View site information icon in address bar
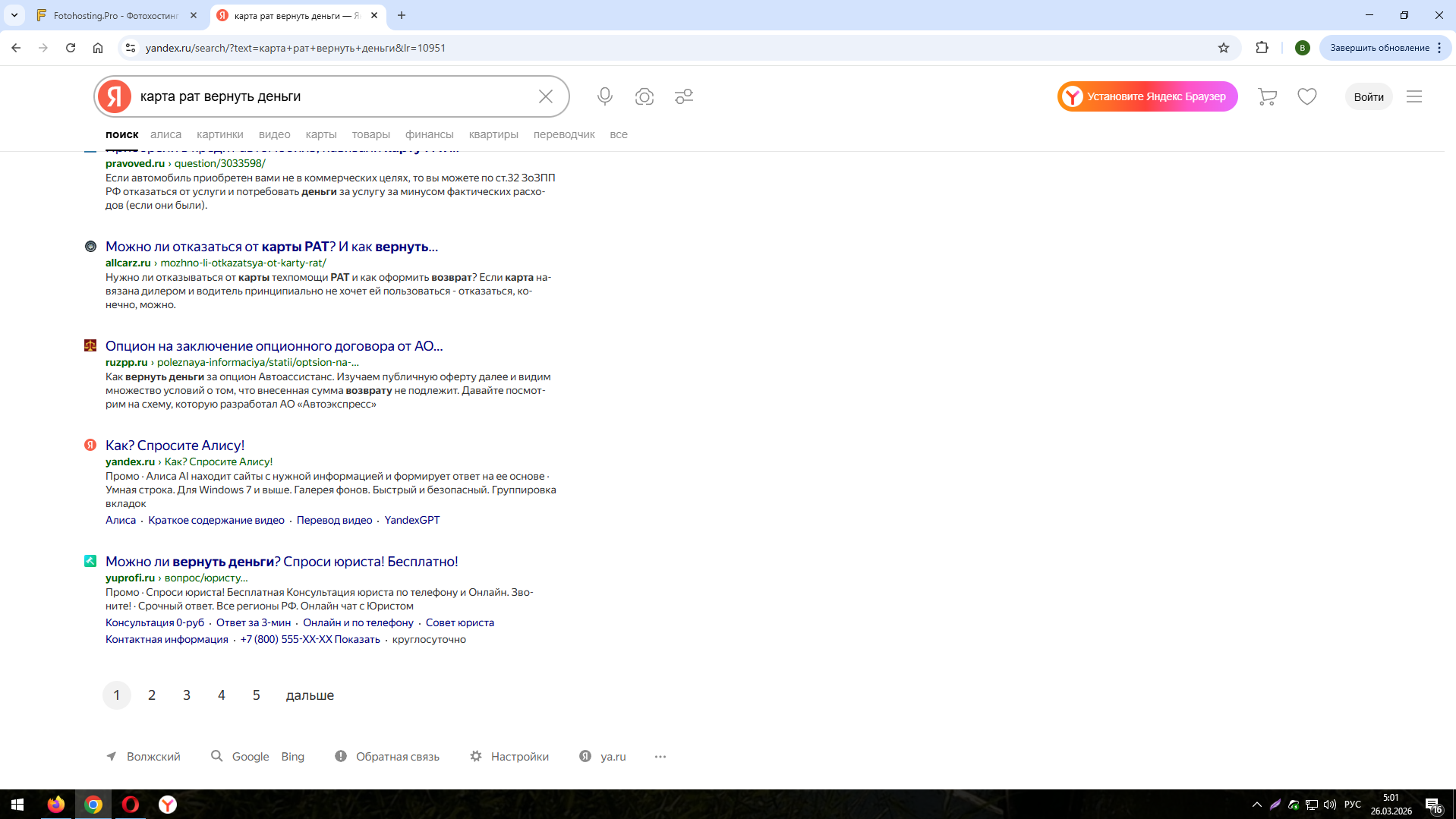 click(x=131, y=48)
